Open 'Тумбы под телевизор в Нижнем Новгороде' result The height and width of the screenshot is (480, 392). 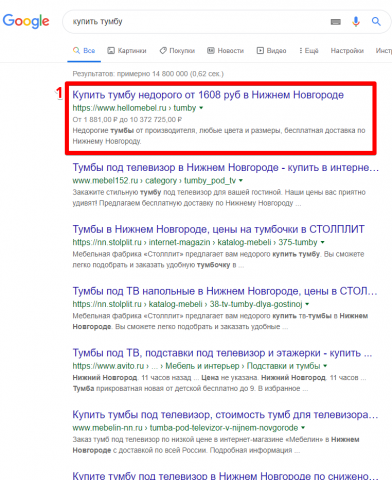tap(226, 167)
